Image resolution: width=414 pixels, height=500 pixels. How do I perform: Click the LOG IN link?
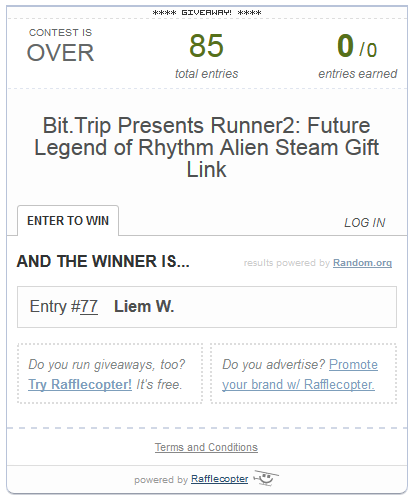pos(365,223)
